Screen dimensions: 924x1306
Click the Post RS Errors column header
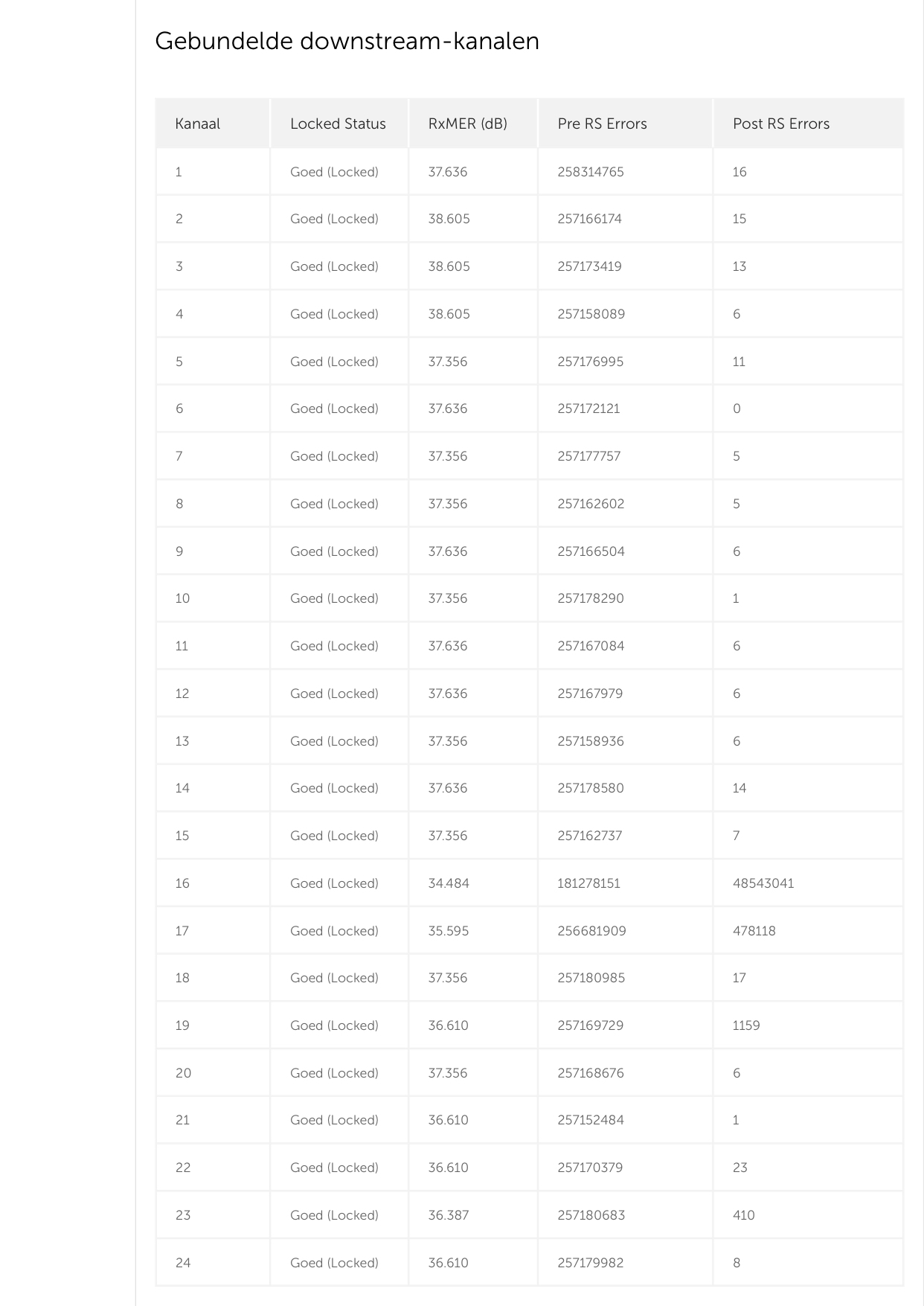780,124
